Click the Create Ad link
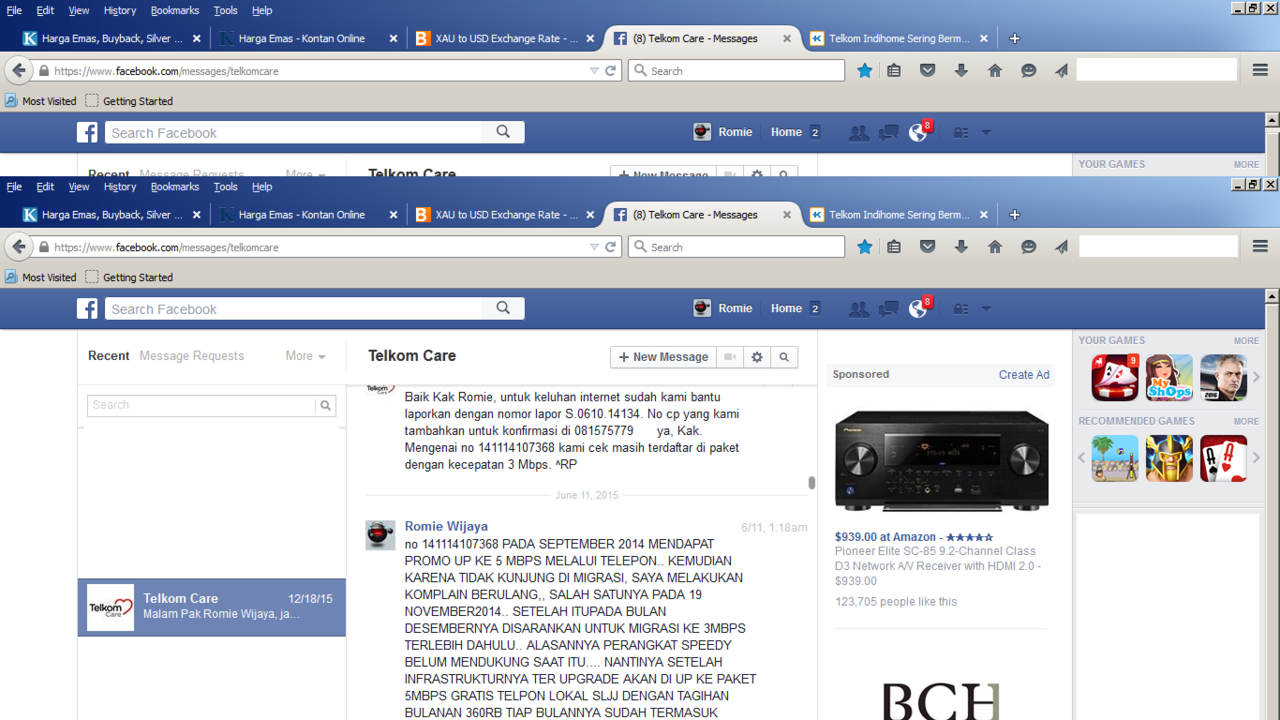Screen dimensions: 1280x720 pyautogui.click(x=1024, y=375)
